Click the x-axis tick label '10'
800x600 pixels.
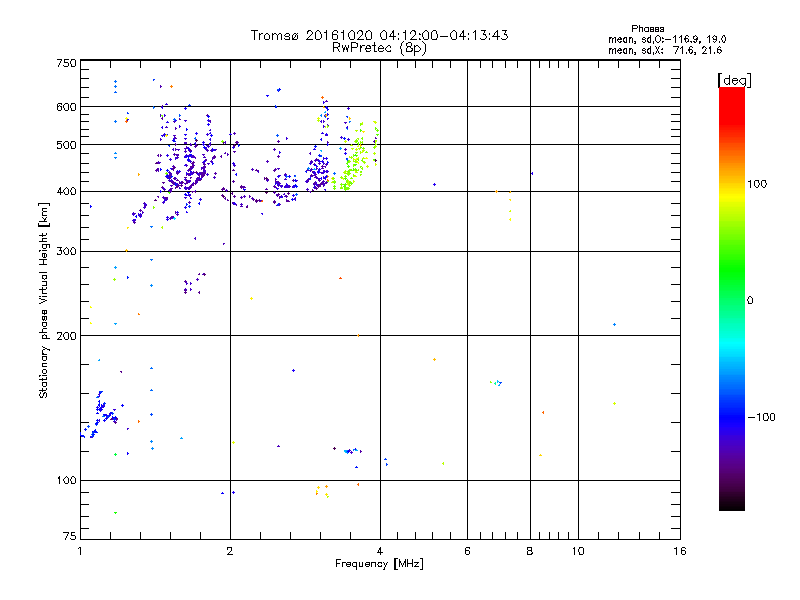coord(578,551)
